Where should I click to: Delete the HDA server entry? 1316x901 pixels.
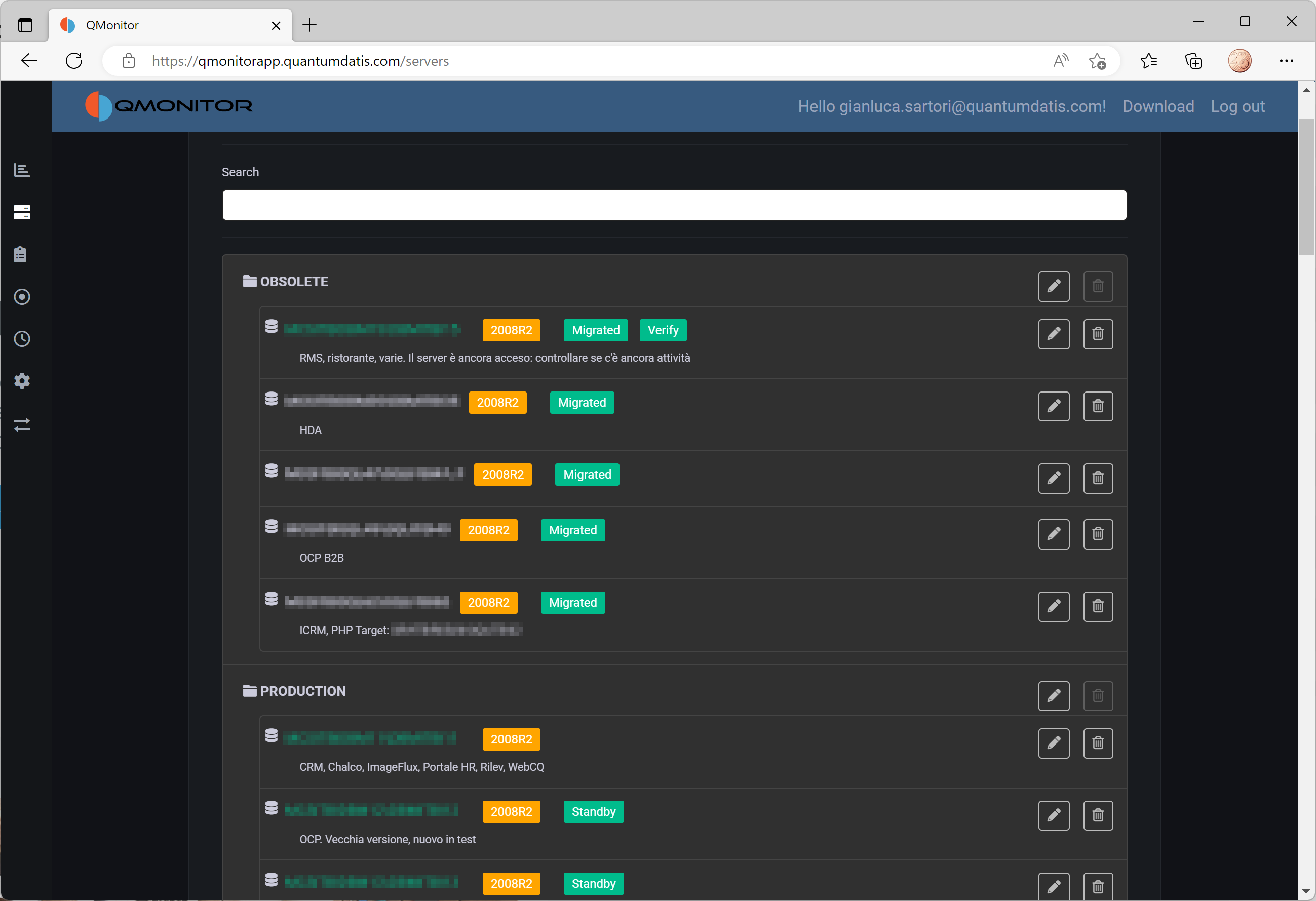coord(1097,406)
